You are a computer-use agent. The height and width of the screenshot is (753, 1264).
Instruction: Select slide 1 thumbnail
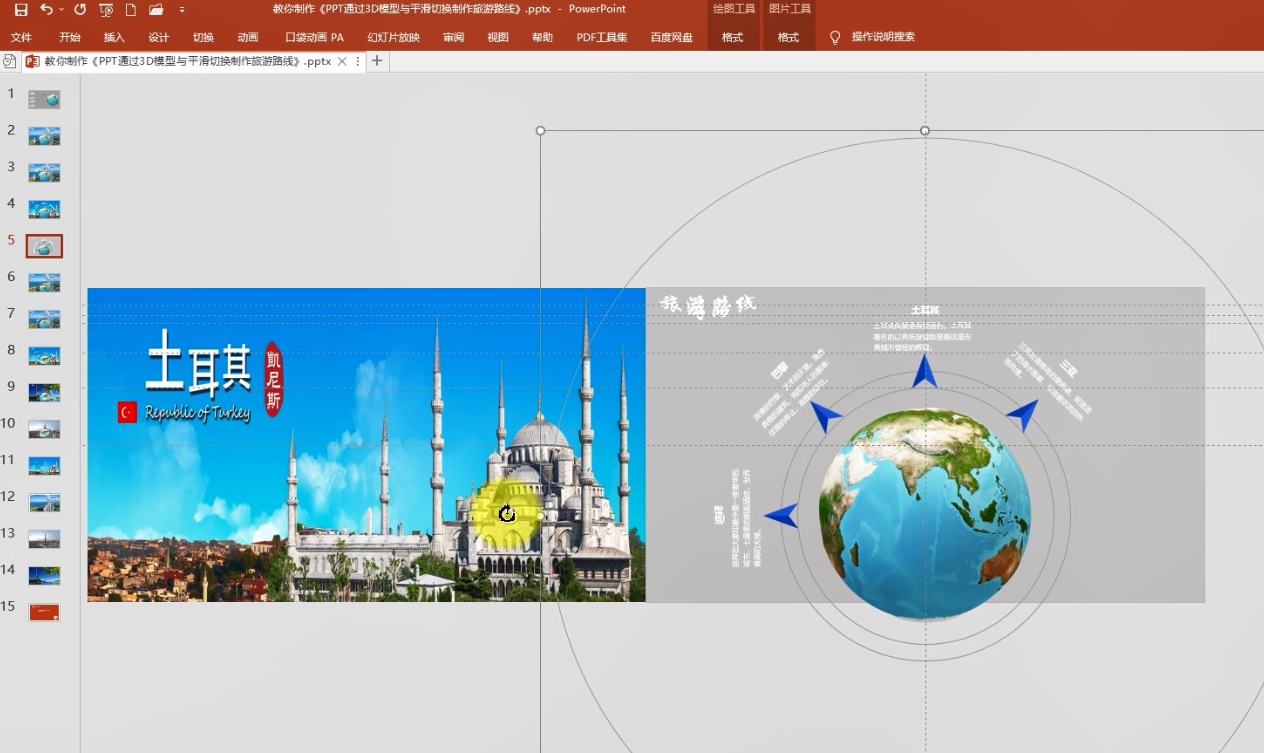tap(44, 99)
